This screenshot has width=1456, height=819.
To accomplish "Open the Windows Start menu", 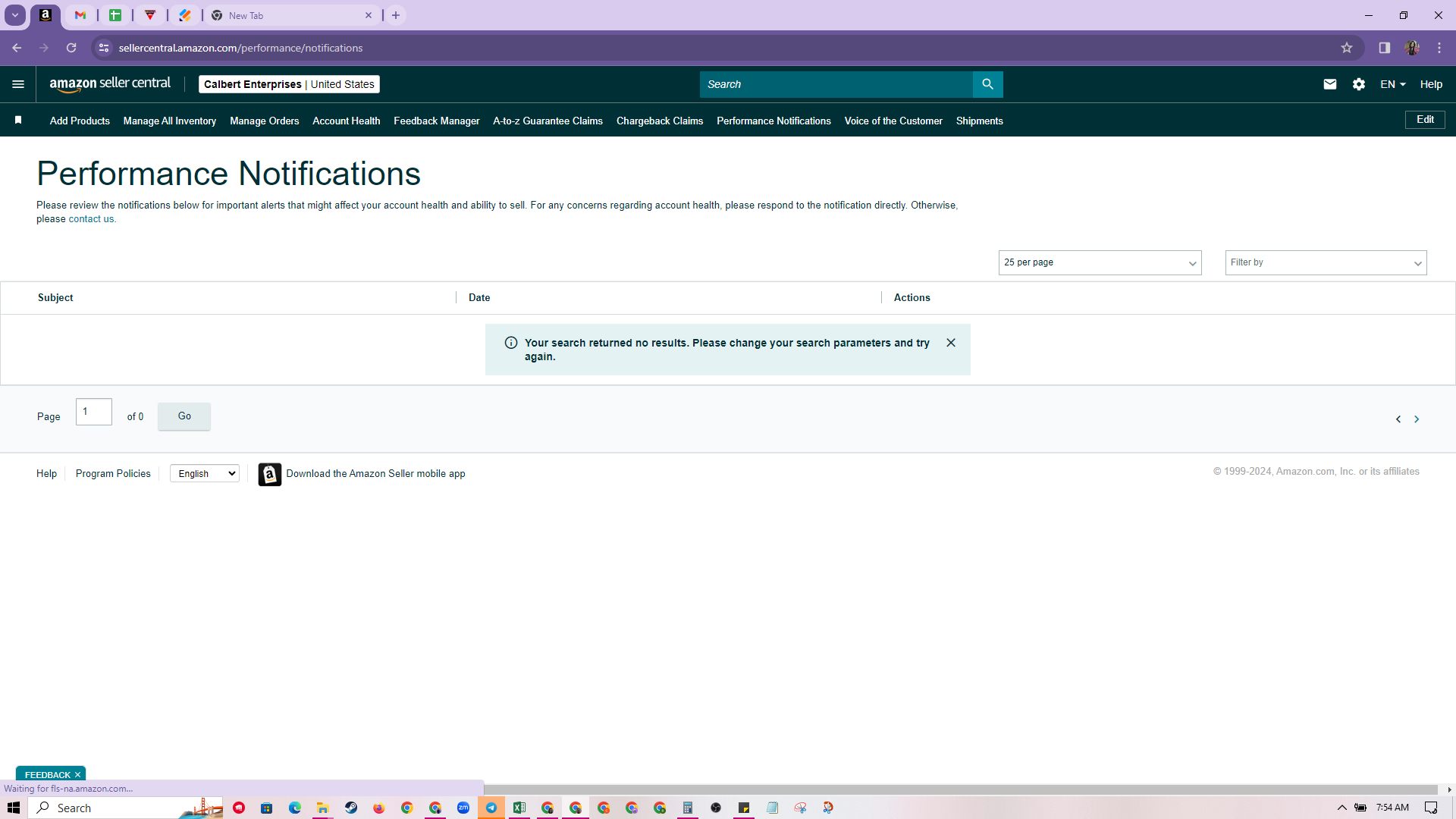I will click(14, 808).
